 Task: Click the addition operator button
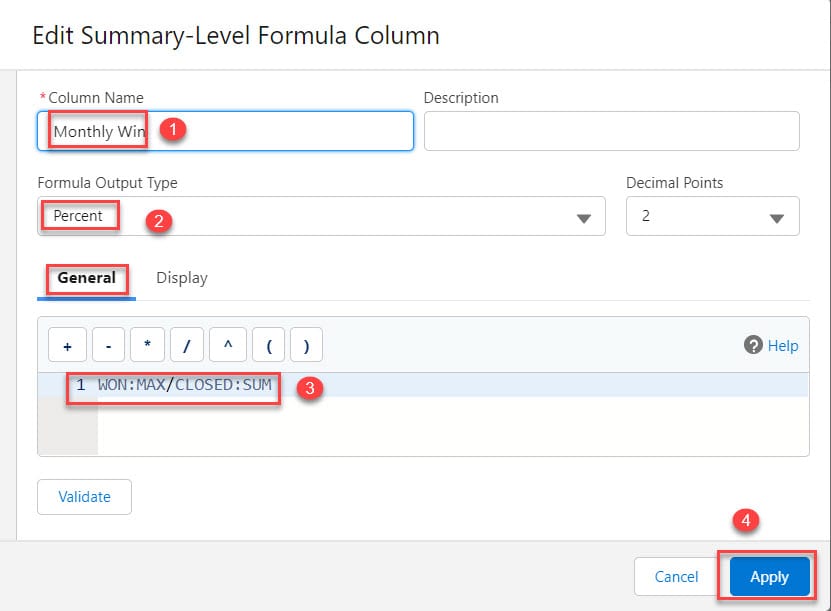[x=67, y=344]
